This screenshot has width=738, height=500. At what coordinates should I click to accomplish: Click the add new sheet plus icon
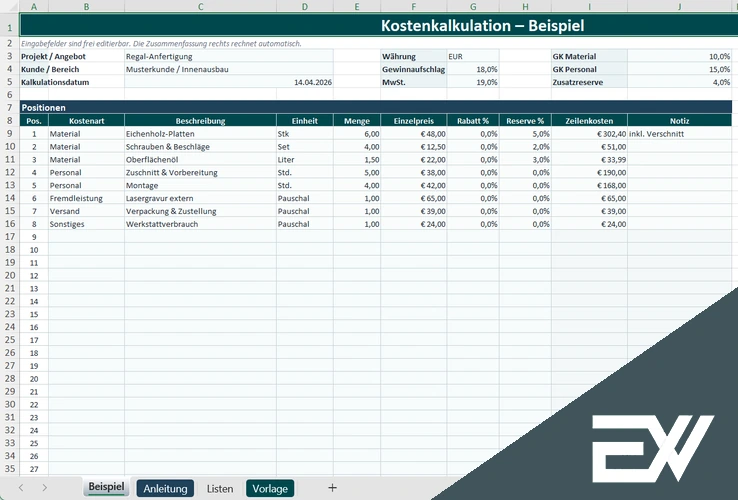pyautogui.click(x=332, y=488)
